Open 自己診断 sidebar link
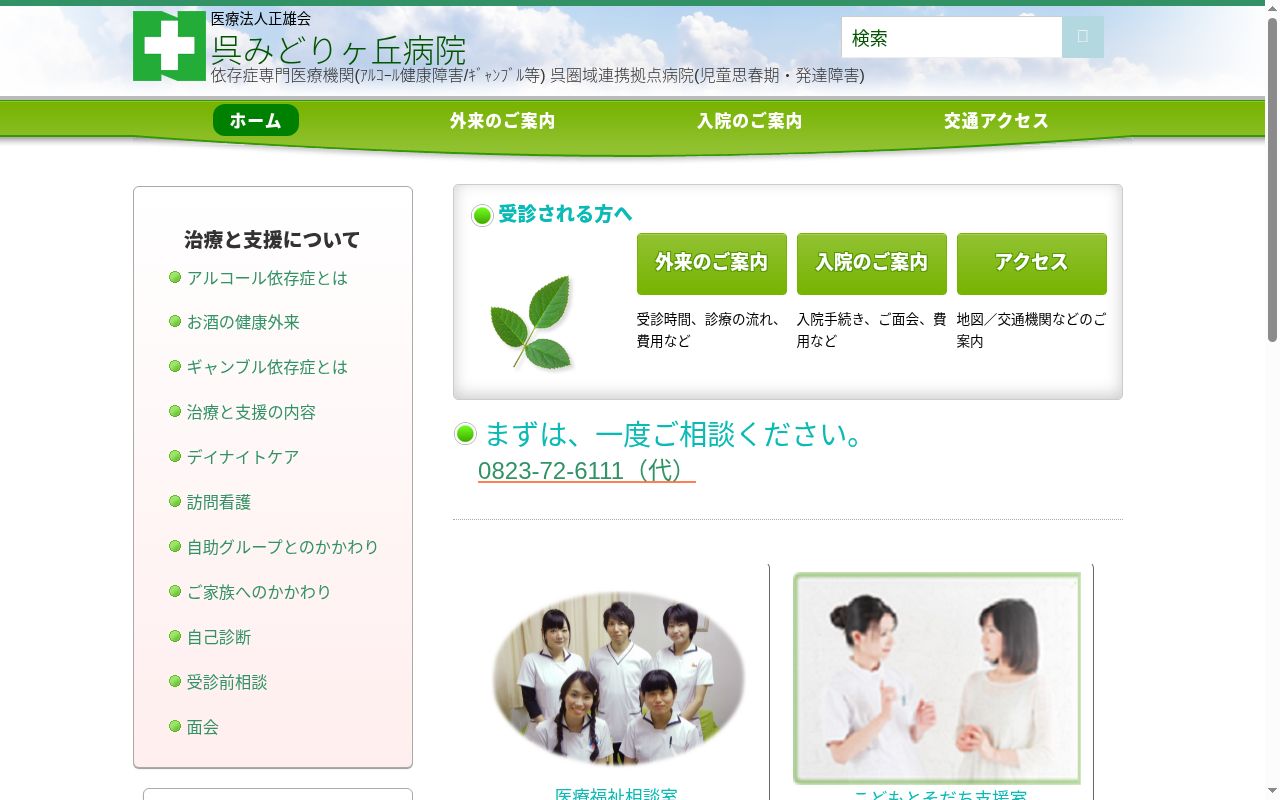The height and width of the screenshot is (800, 1280). (219, 637)
